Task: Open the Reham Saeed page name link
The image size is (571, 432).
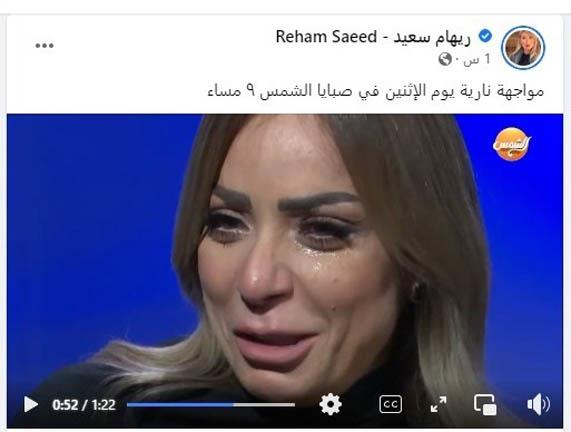Action: (373, 37)
